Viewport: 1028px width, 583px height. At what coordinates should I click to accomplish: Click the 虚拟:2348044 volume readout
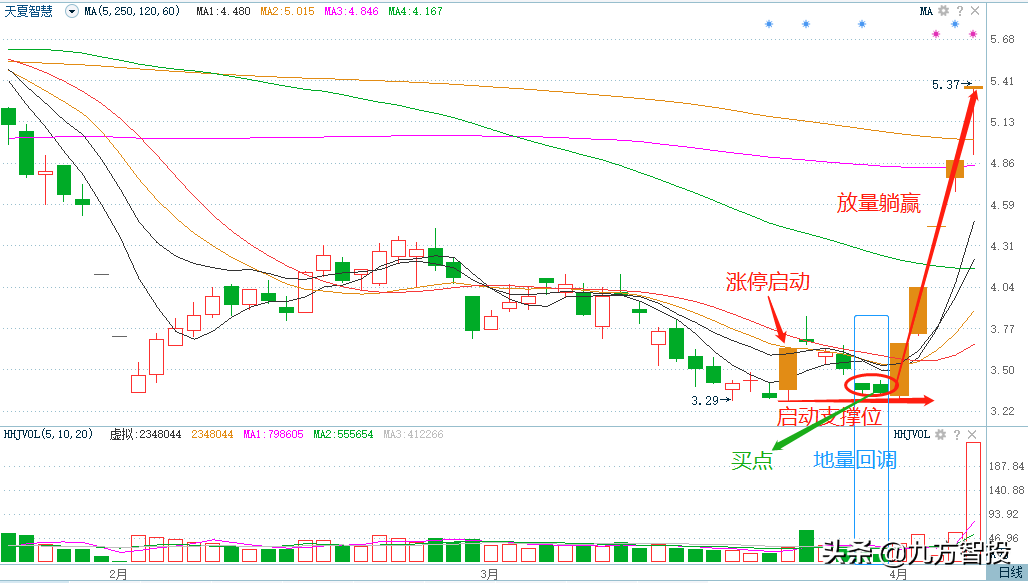click(145, 434)
